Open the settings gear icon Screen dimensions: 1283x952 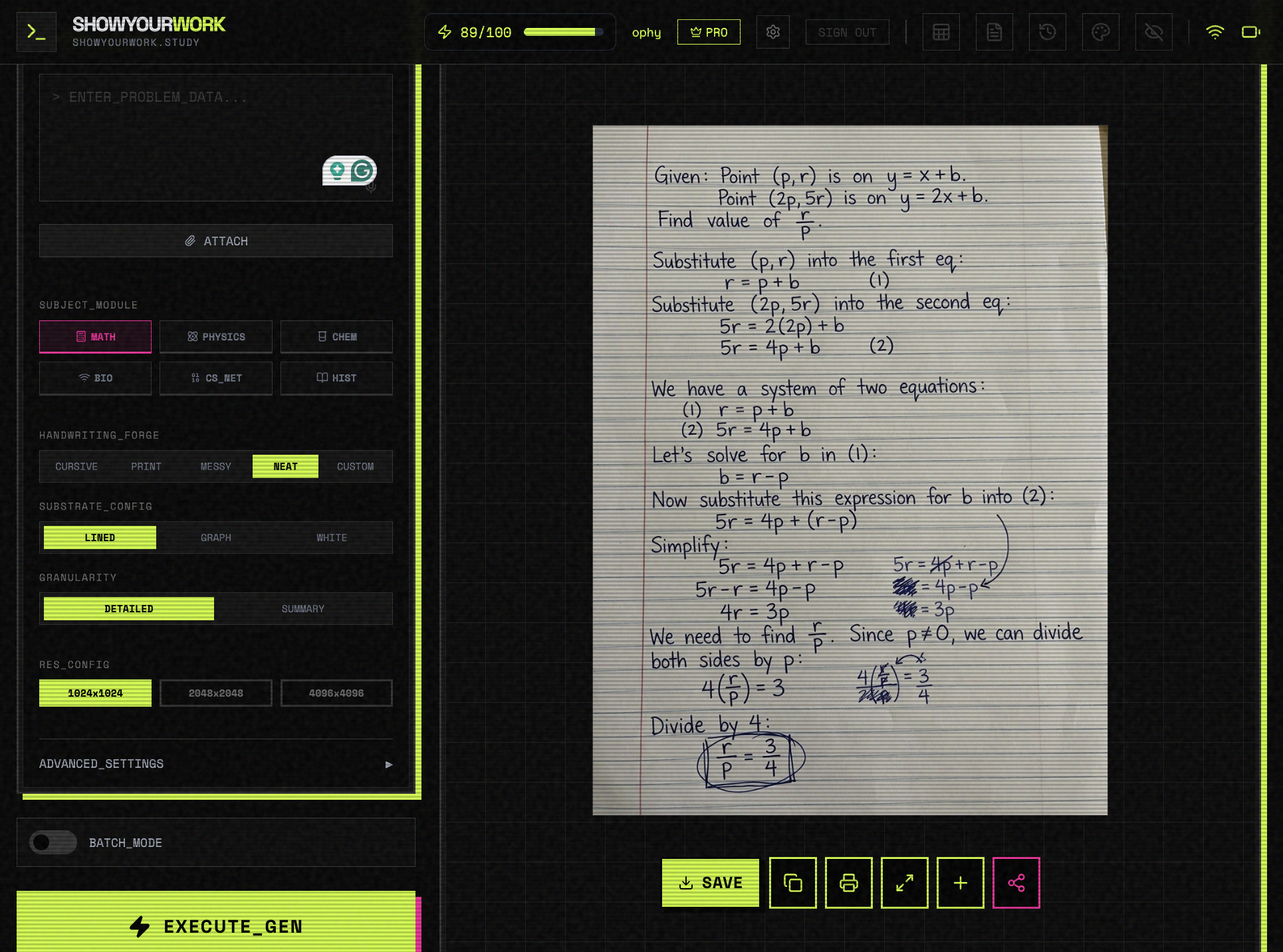coord(772,32)
